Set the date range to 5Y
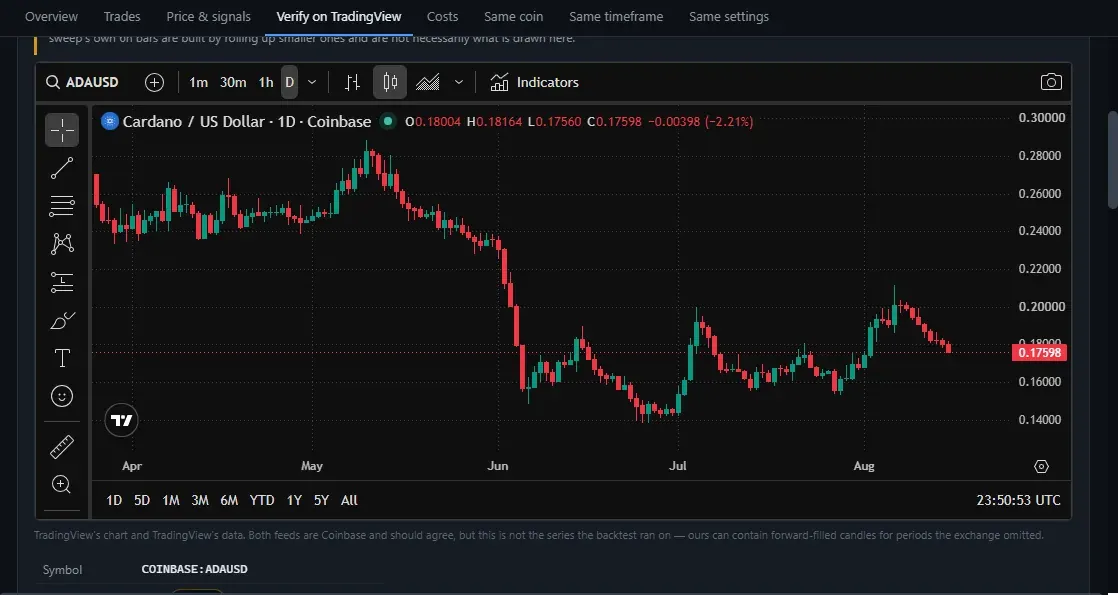The image size is (1118, 595). click(x=322, y=500)
